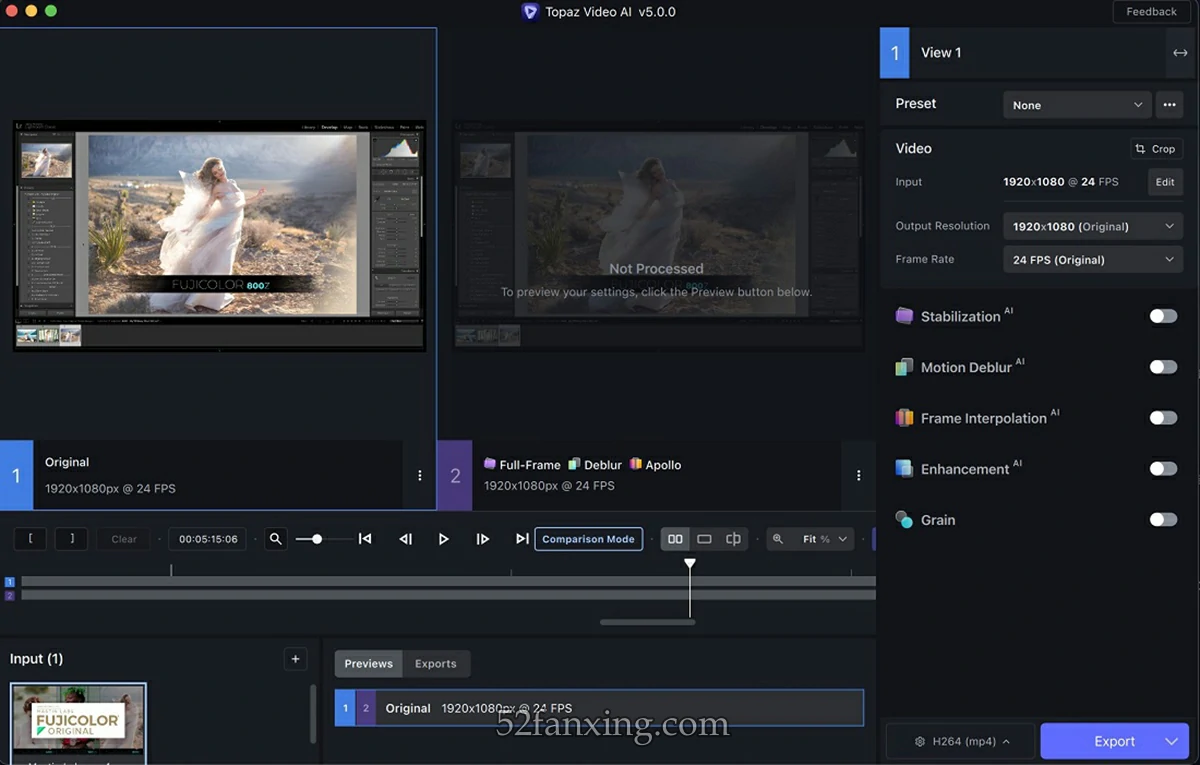Open the Fit % zoom dropdown

click(x=825, y=539)
